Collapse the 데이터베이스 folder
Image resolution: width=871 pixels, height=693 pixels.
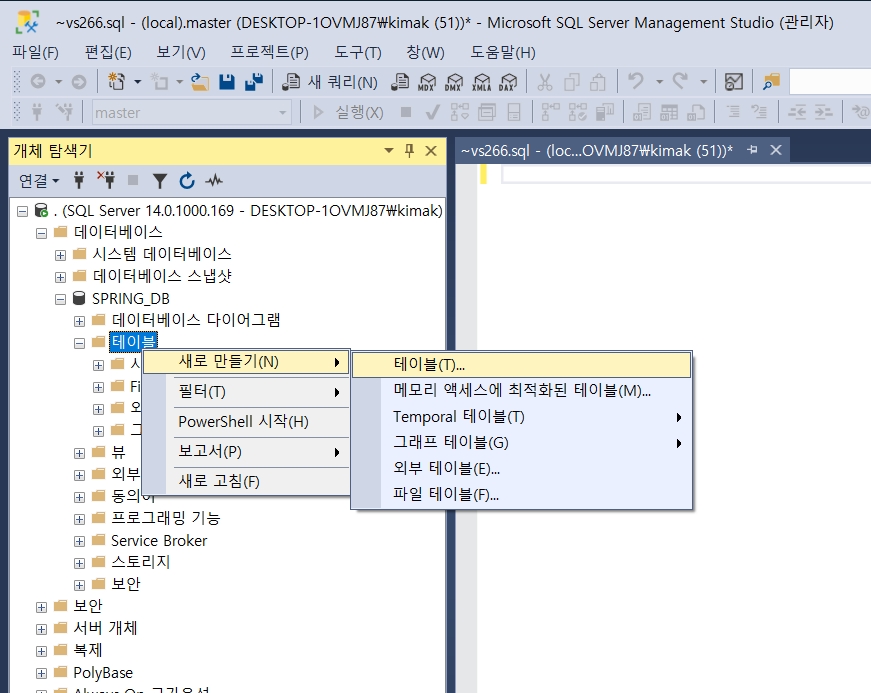pyautogui.click(x=41, y=233)
